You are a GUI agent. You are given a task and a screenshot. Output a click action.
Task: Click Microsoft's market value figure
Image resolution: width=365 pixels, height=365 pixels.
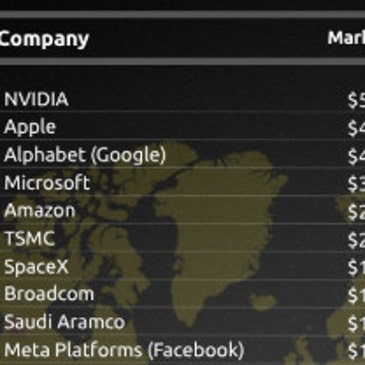click(x=356, y=184)
